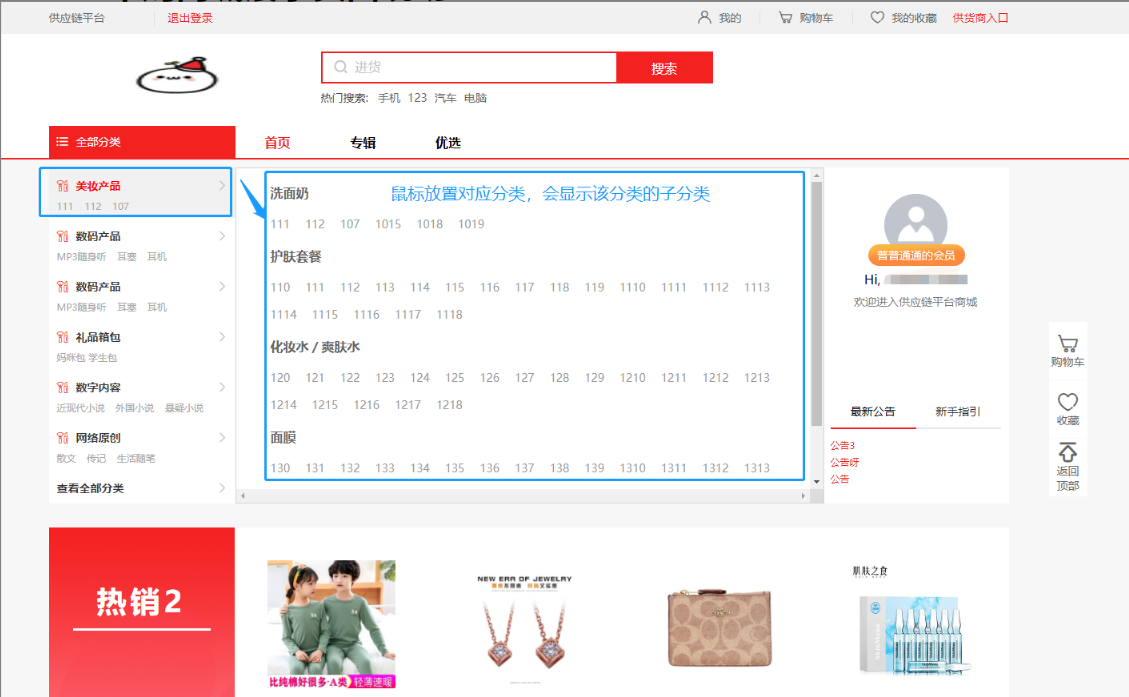Open the 全部分类 category menu
The width and height of the screenshot is (1129, 697).
coord(142,142)
